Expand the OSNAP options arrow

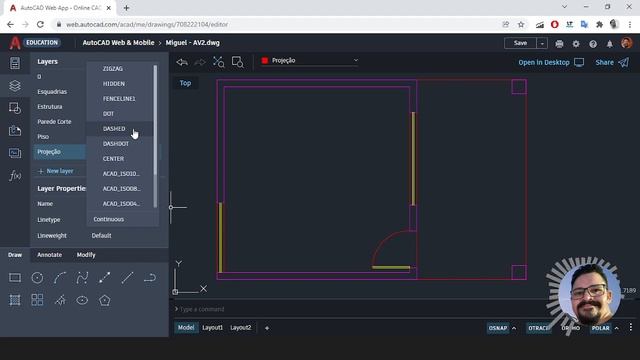click(x=514, y=328)
